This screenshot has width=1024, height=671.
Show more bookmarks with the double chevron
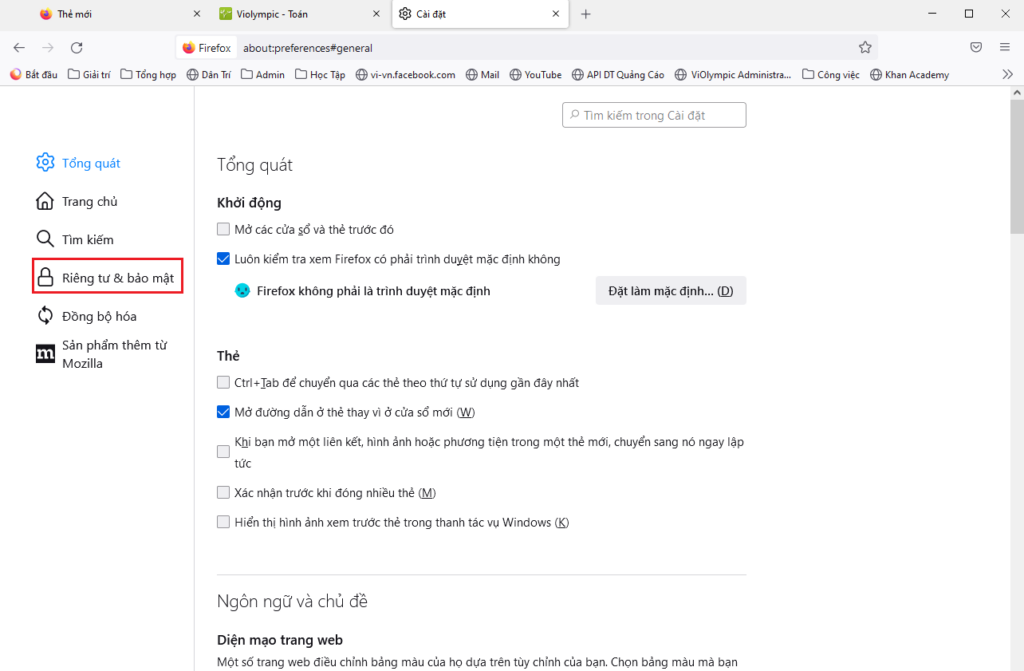(x=1008, y=74)
